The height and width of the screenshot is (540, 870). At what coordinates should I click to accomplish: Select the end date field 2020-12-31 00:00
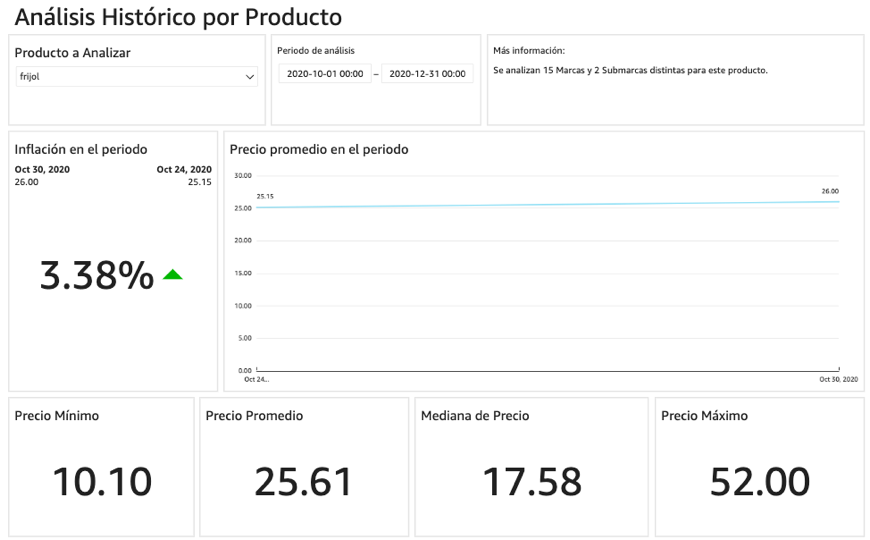427,74
